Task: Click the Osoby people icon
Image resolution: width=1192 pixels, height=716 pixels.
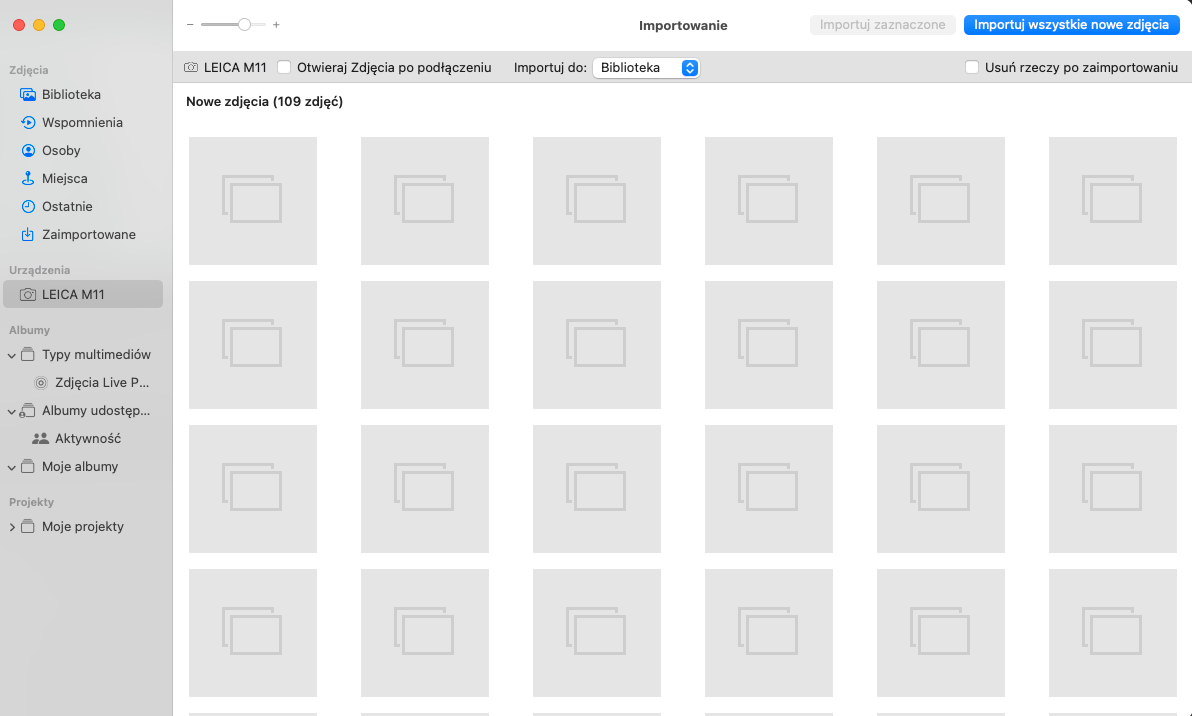Action: coord(28,150)
